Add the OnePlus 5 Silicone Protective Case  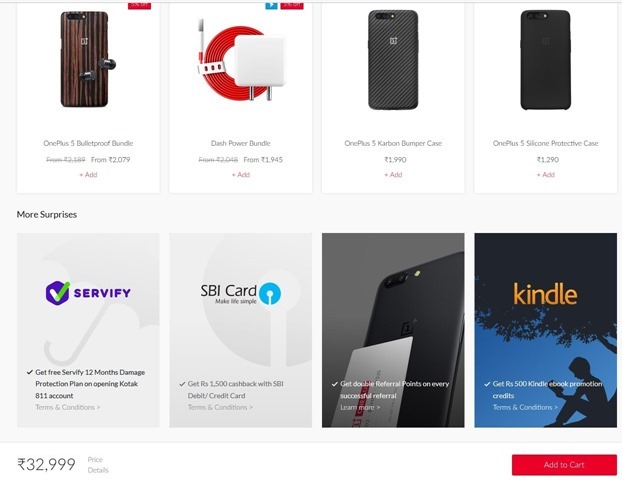(545, 175)
